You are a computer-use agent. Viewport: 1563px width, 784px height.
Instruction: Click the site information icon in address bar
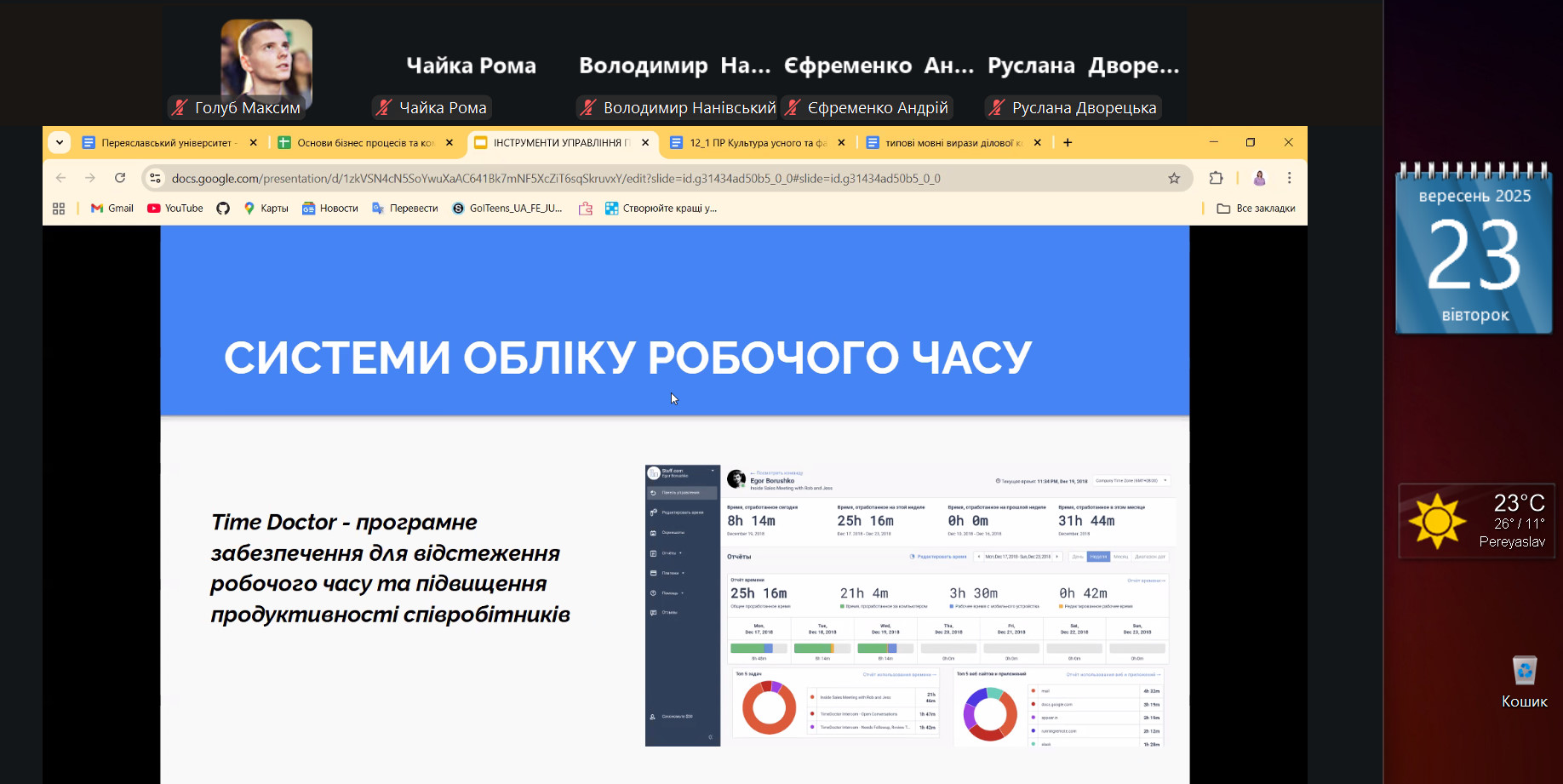click(x=155, y=178)
